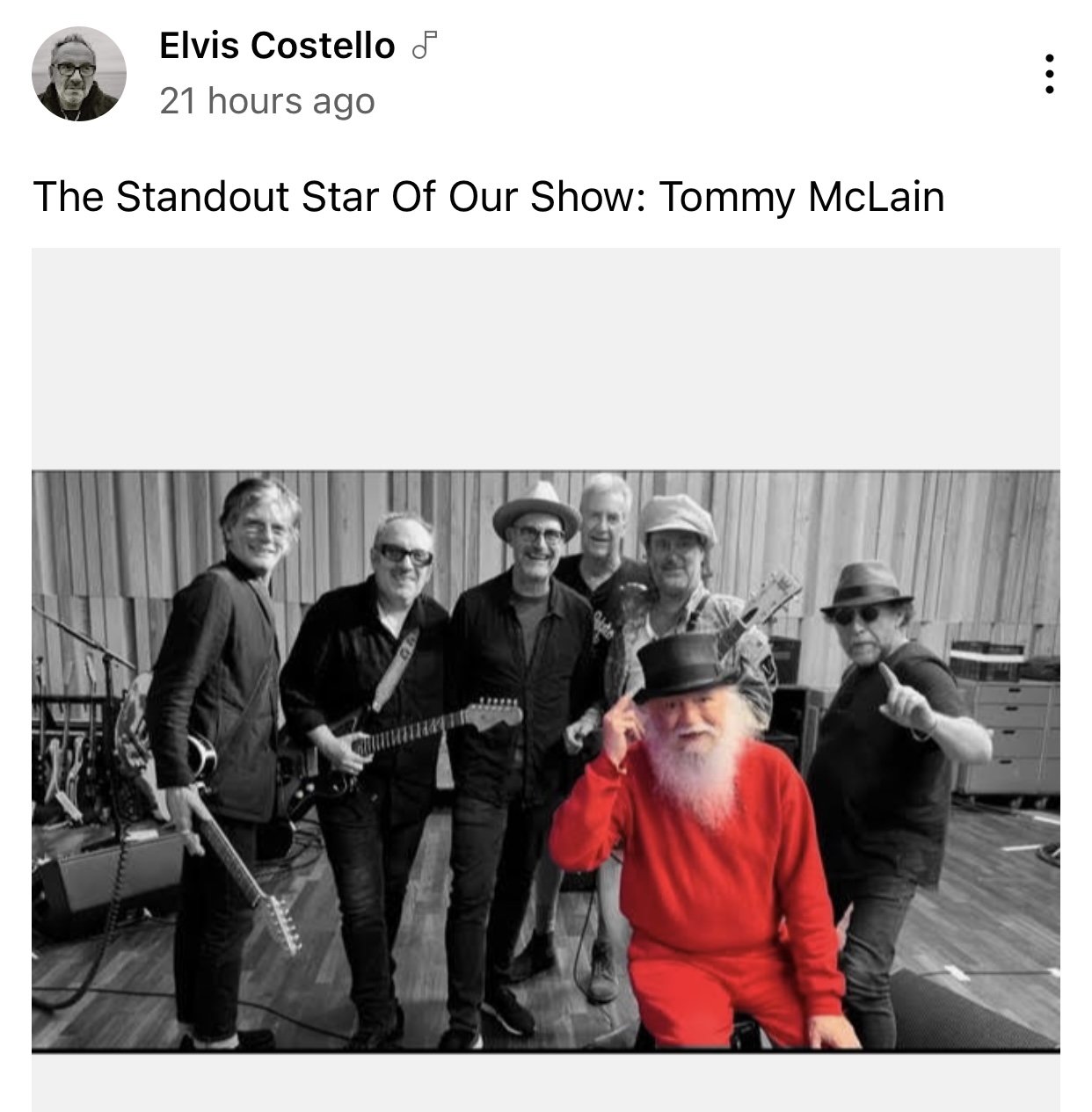The image size is (1092, 1112).
Task: Open Elvis Costello's profile avatar
Action: point(79,74)
